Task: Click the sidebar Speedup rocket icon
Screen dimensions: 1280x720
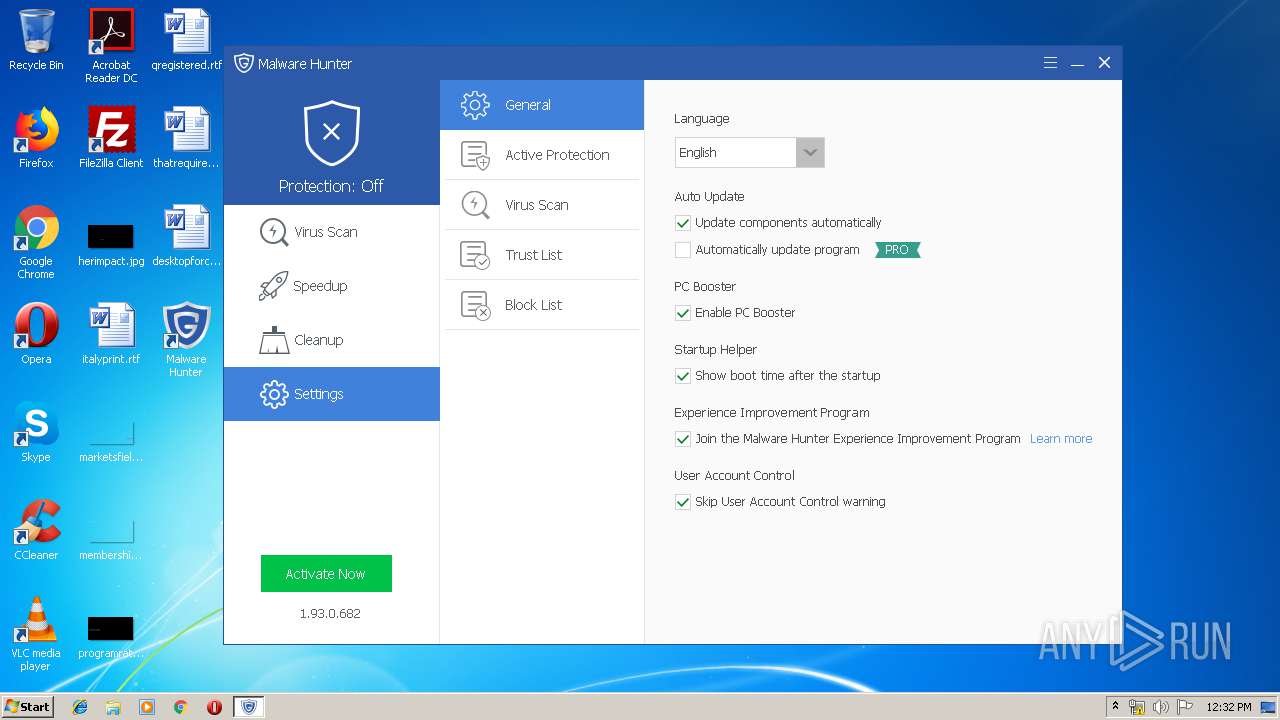Action: coord(274,286)
